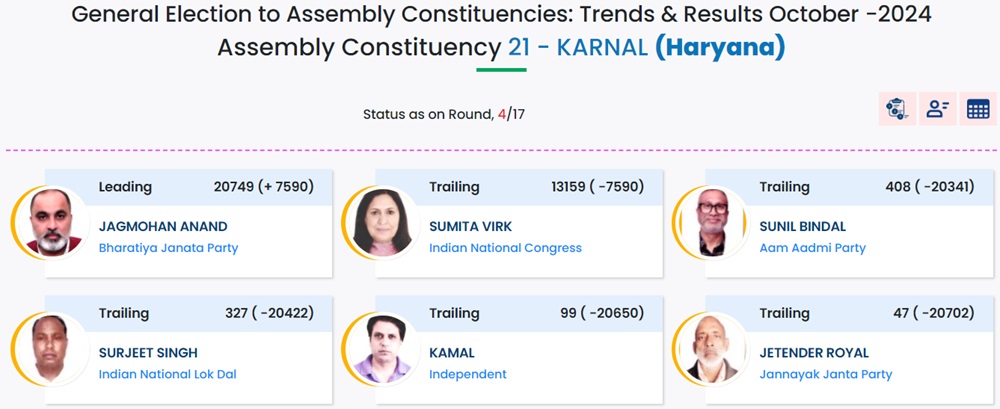Click Jetender Royal's candidate photo

(708, 349)
